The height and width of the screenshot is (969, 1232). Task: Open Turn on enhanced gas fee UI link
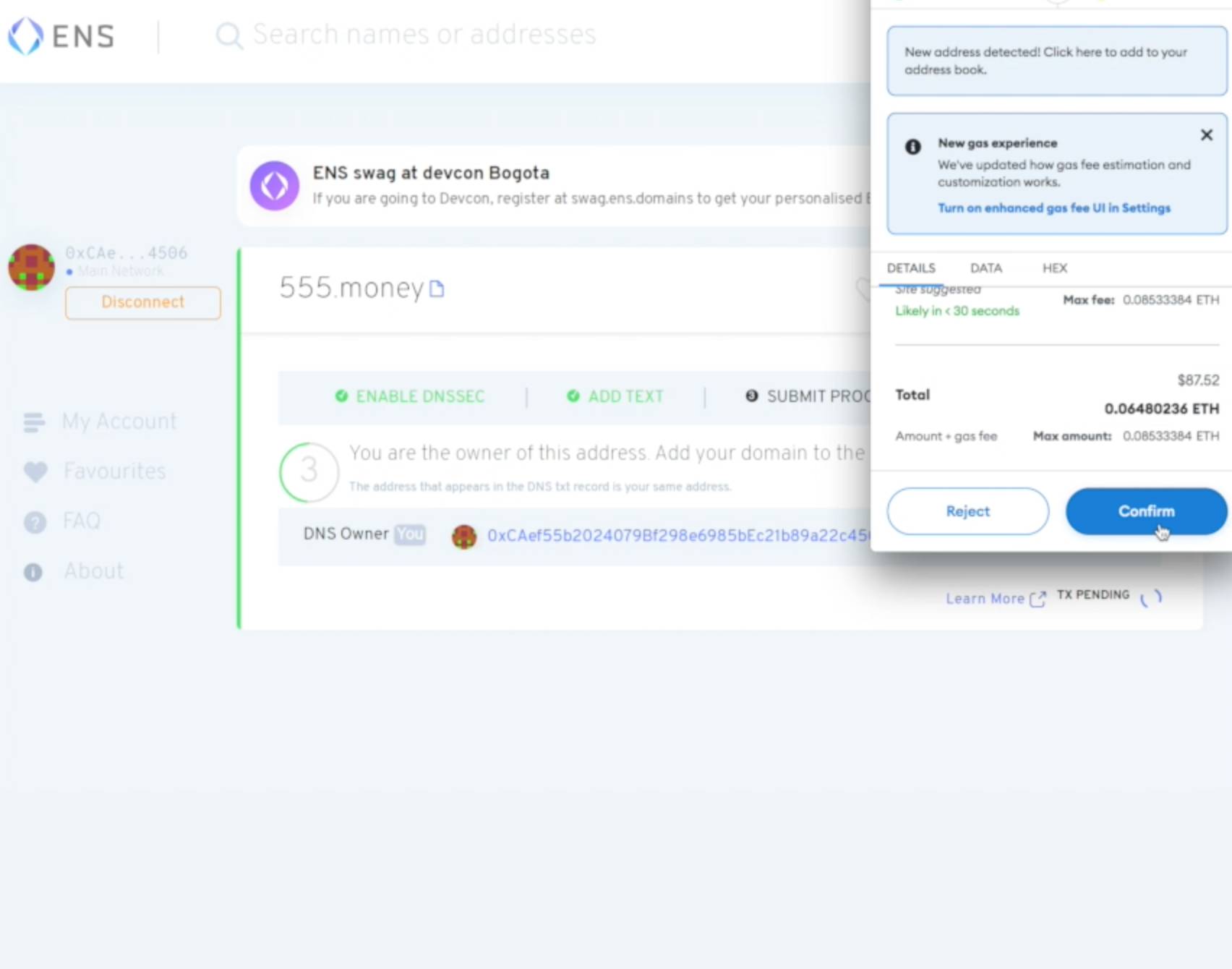1053,208
